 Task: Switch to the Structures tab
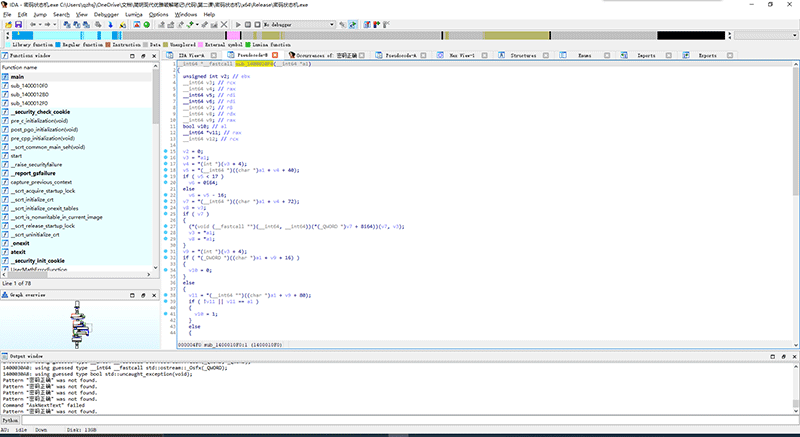[x=523, y=56]
